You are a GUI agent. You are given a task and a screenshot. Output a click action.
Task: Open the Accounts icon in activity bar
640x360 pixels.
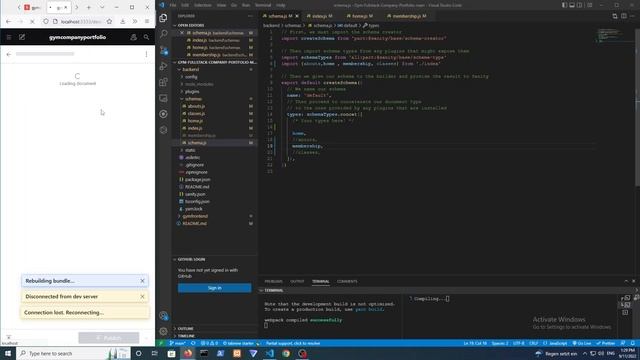(x=163, y=316)
